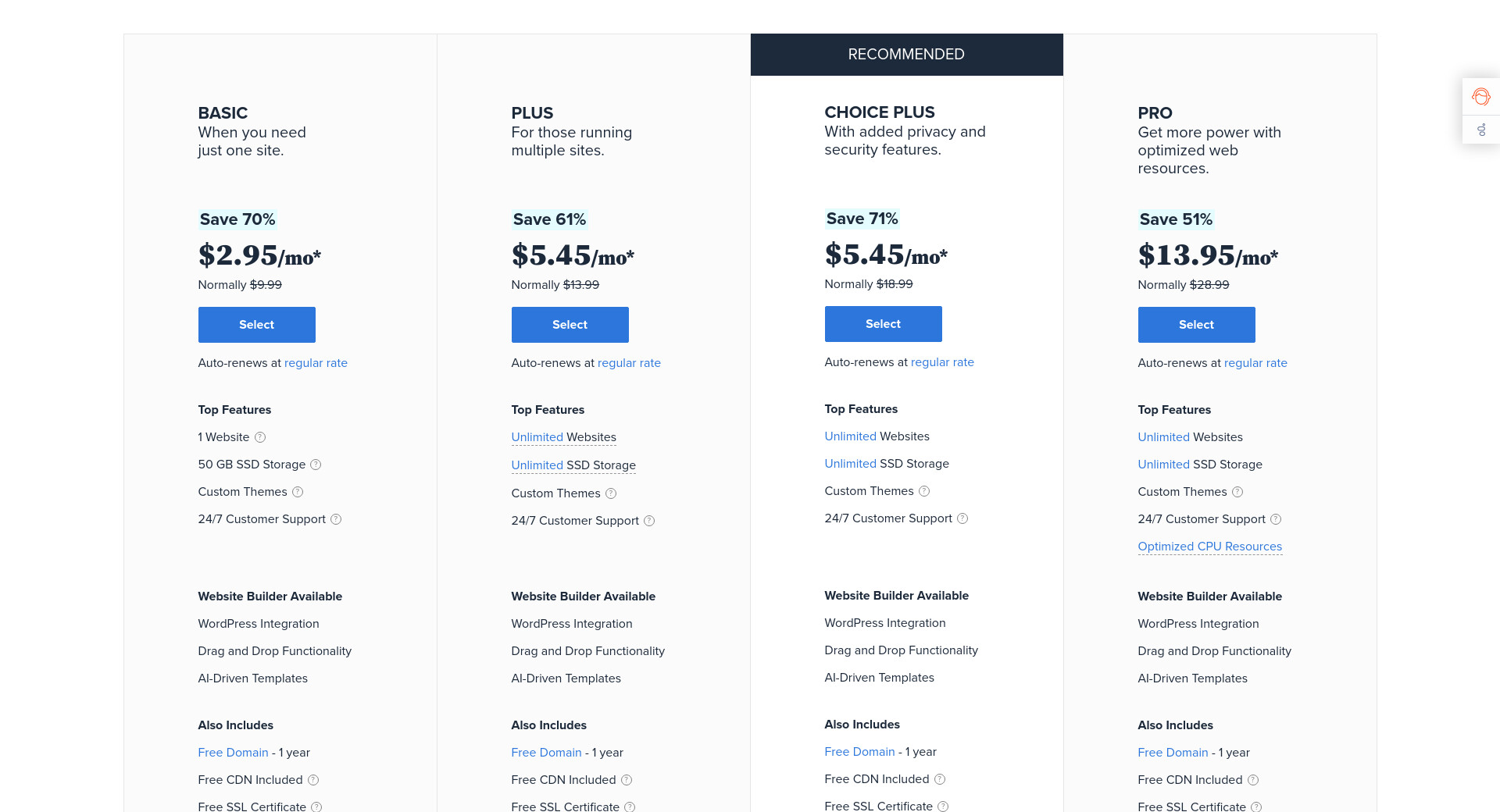
Task: Click help icon beside Pro Custom Themes
Action: click(1237, 492)
